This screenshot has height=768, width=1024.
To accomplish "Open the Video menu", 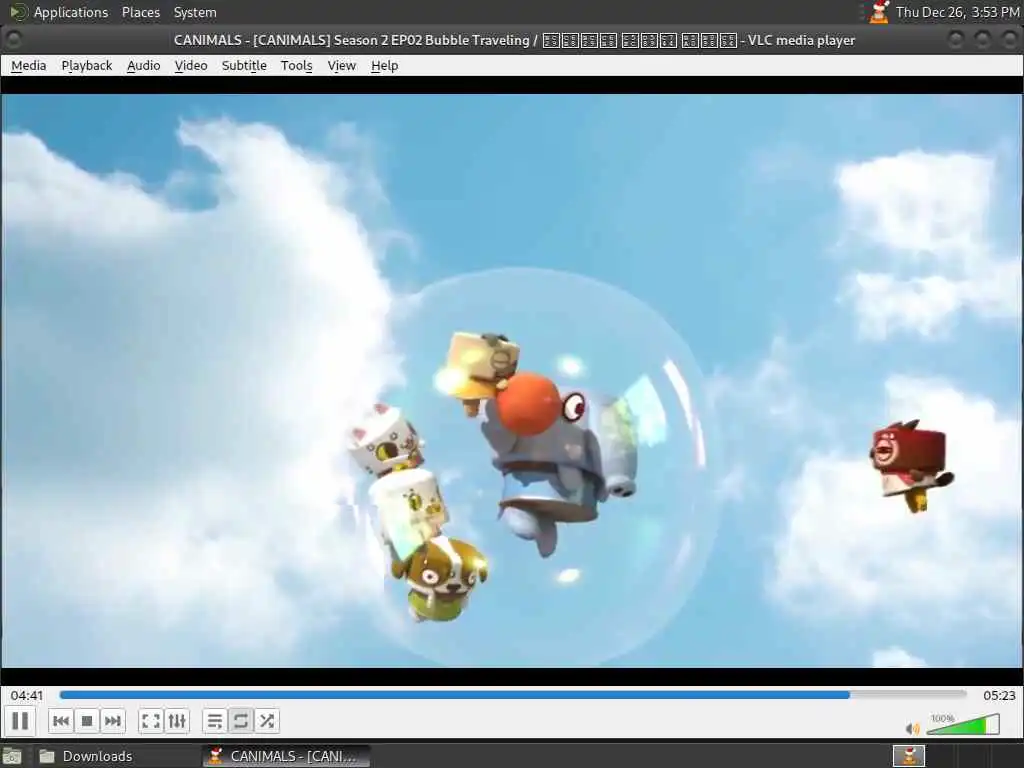I will pyautogui.click(x=191, y=65).
